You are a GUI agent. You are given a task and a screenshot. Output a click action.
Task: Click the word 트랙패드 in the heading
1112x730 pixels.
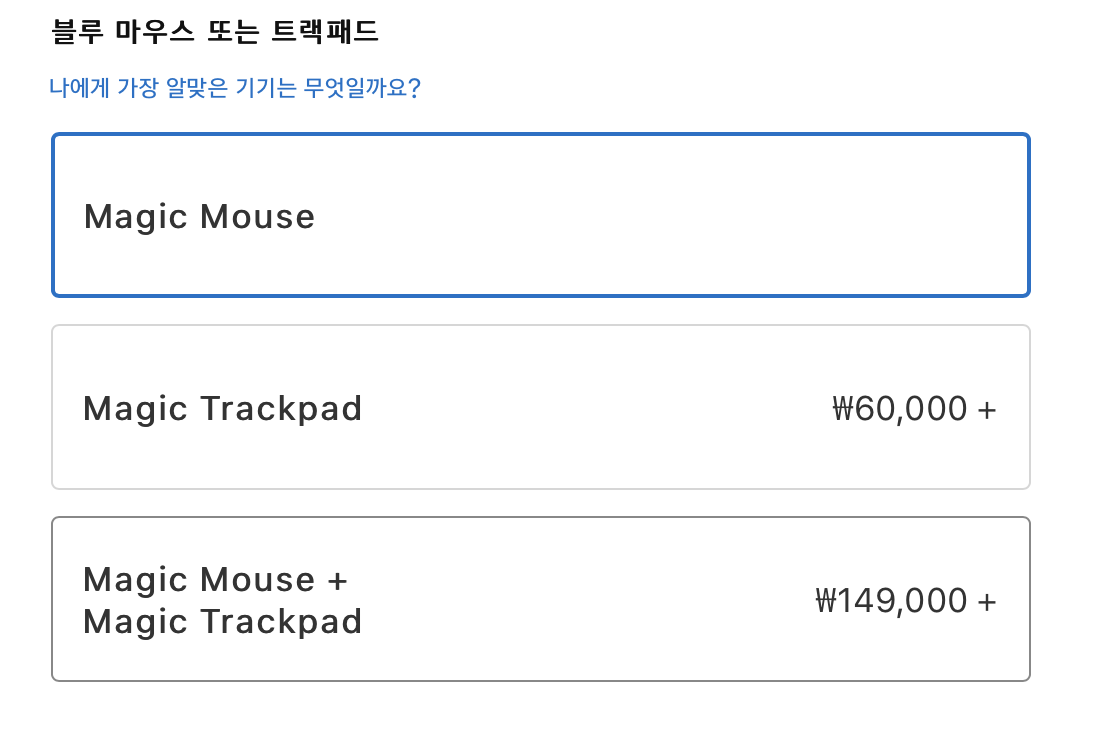(x=325, y=32)
